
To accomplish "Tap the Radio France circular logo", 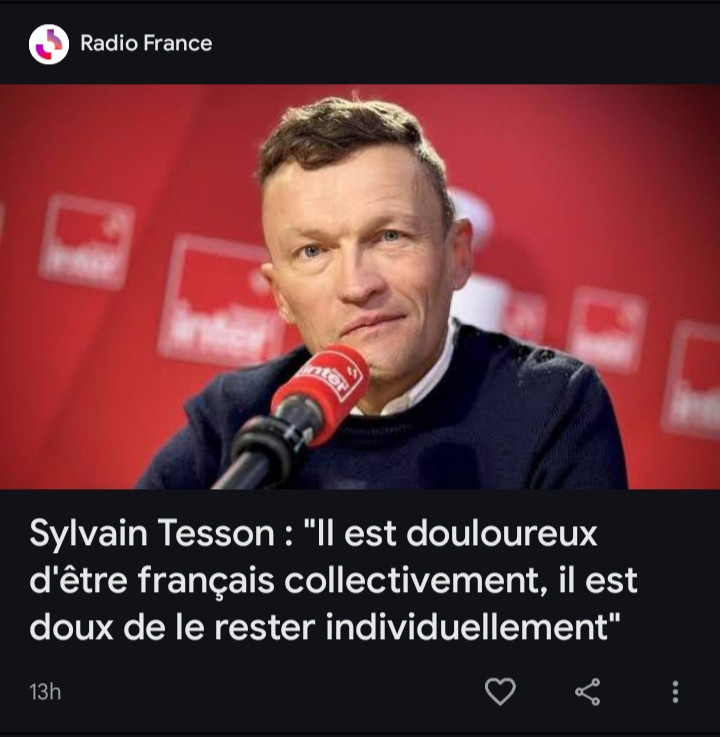I will [x=49, y=44].
